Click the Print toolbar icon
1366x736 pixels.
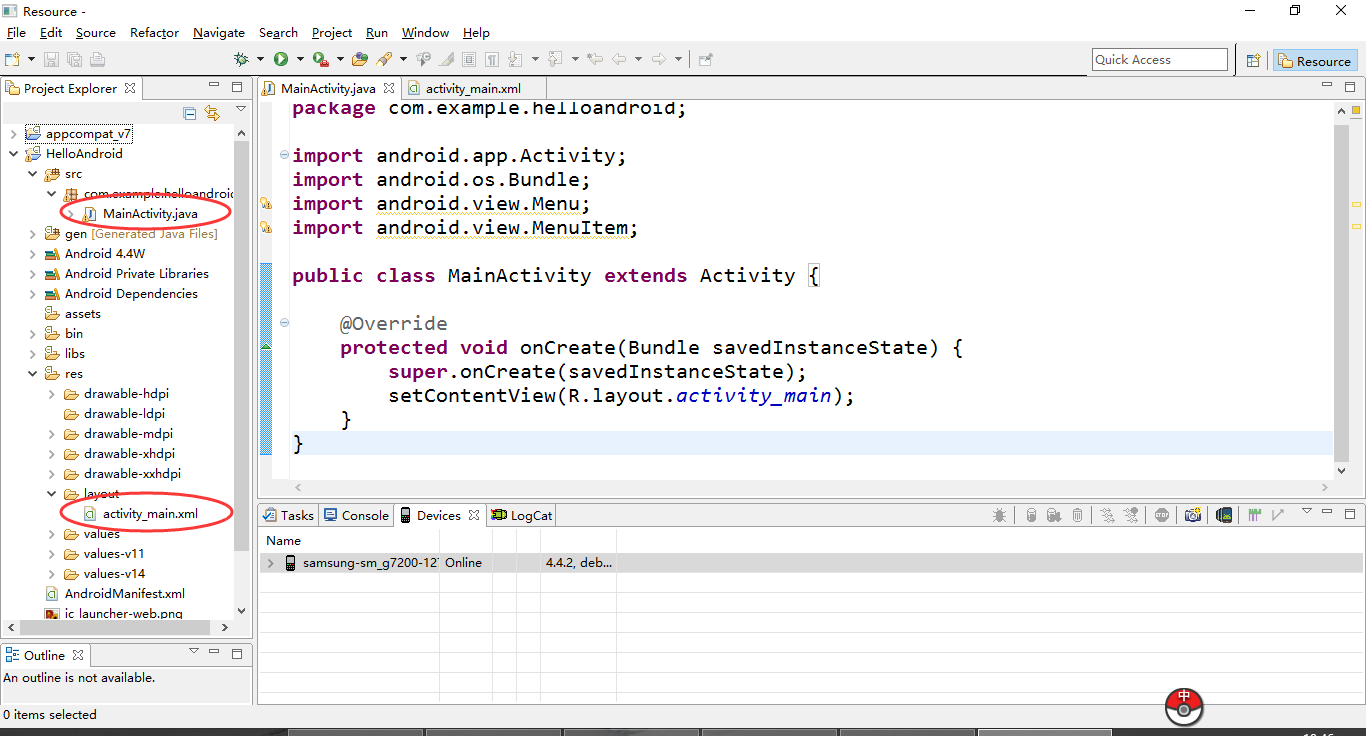tap(97, 60)
